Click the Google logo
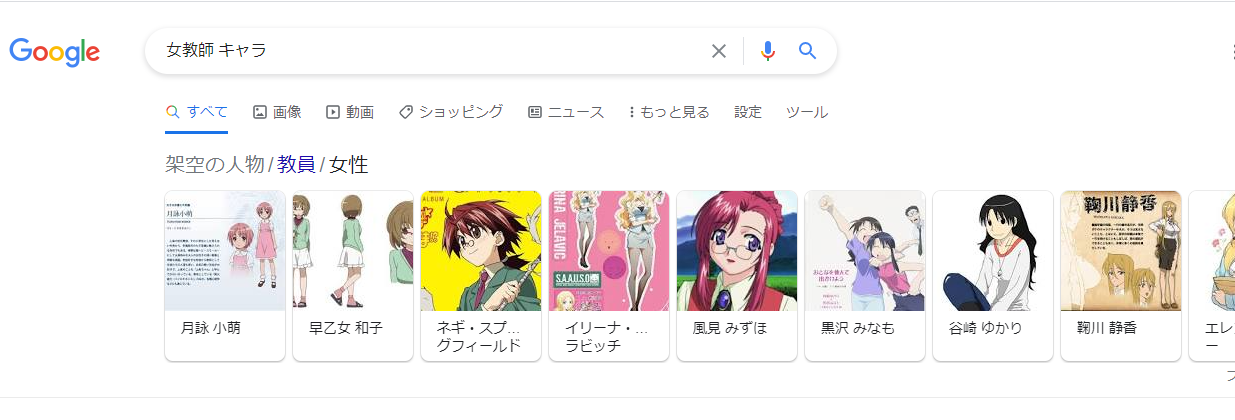Viewport: 1235px width, 420px height. click(55, 51)
